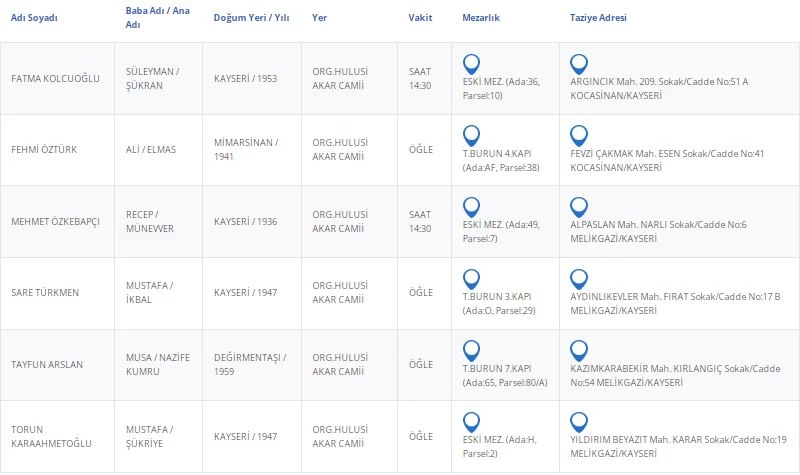Open cemetery map pin for FATMA KOLCUOĞLU
The width and height of the screenshot is (800, 475).
pos(472,63)
